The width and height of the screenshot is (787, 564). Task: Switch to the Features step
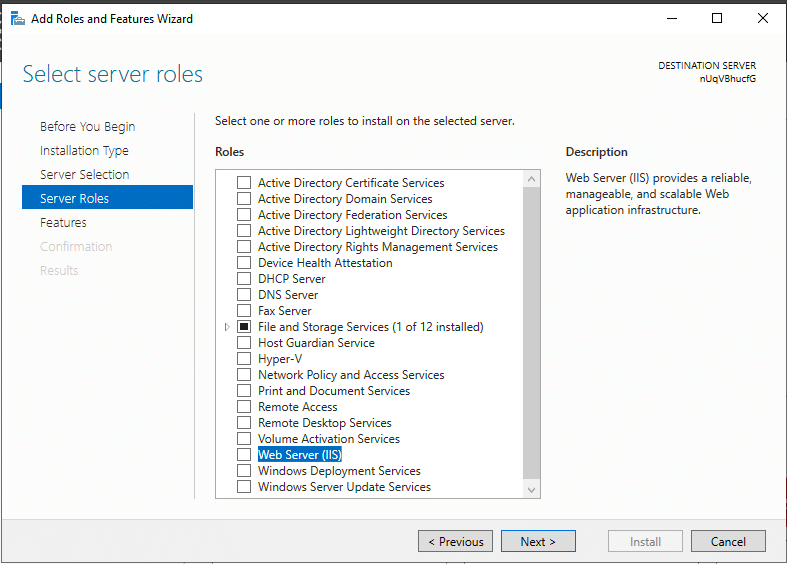63,223
